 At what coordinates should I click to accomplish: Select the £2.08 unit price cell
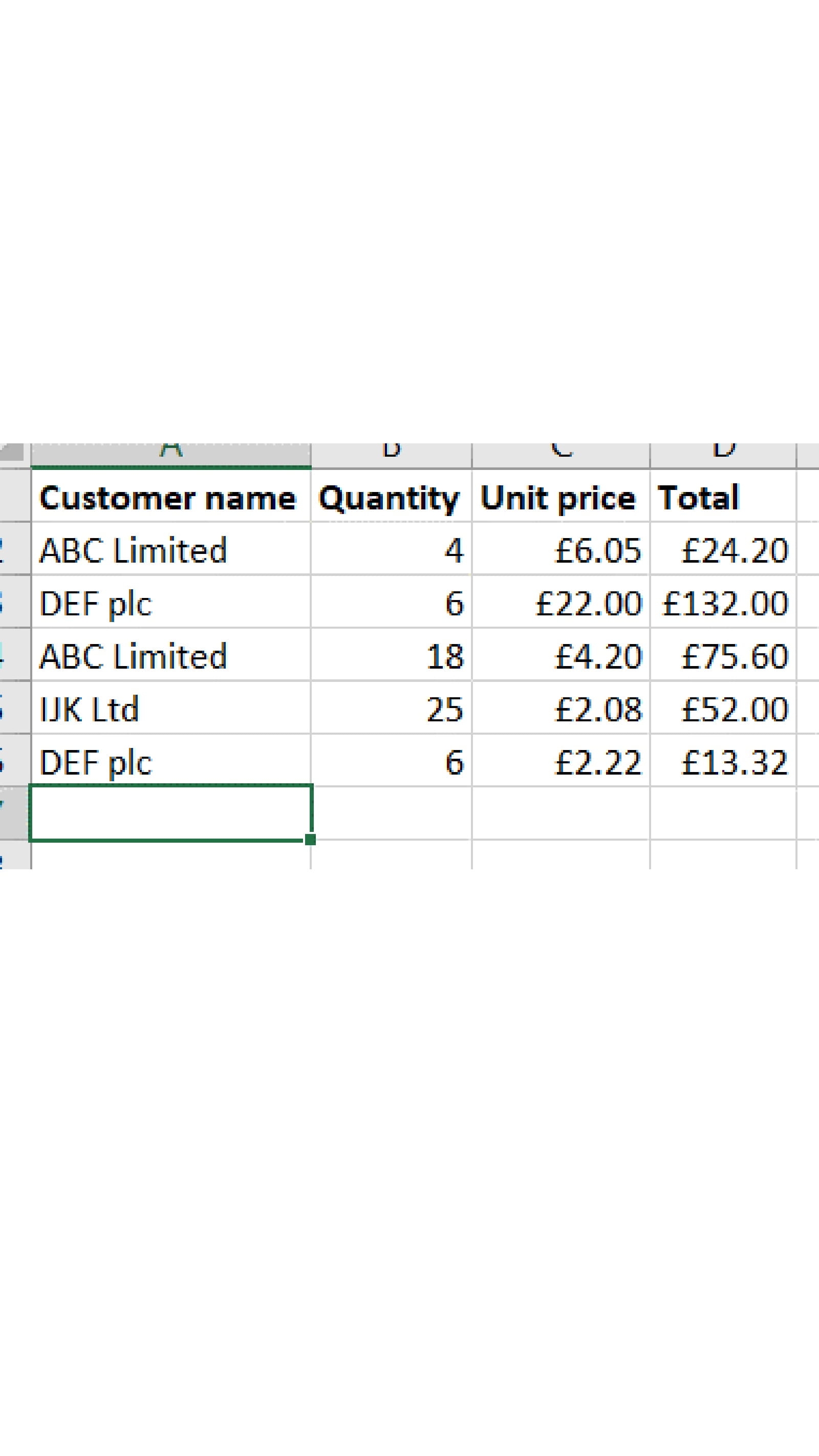561,709
